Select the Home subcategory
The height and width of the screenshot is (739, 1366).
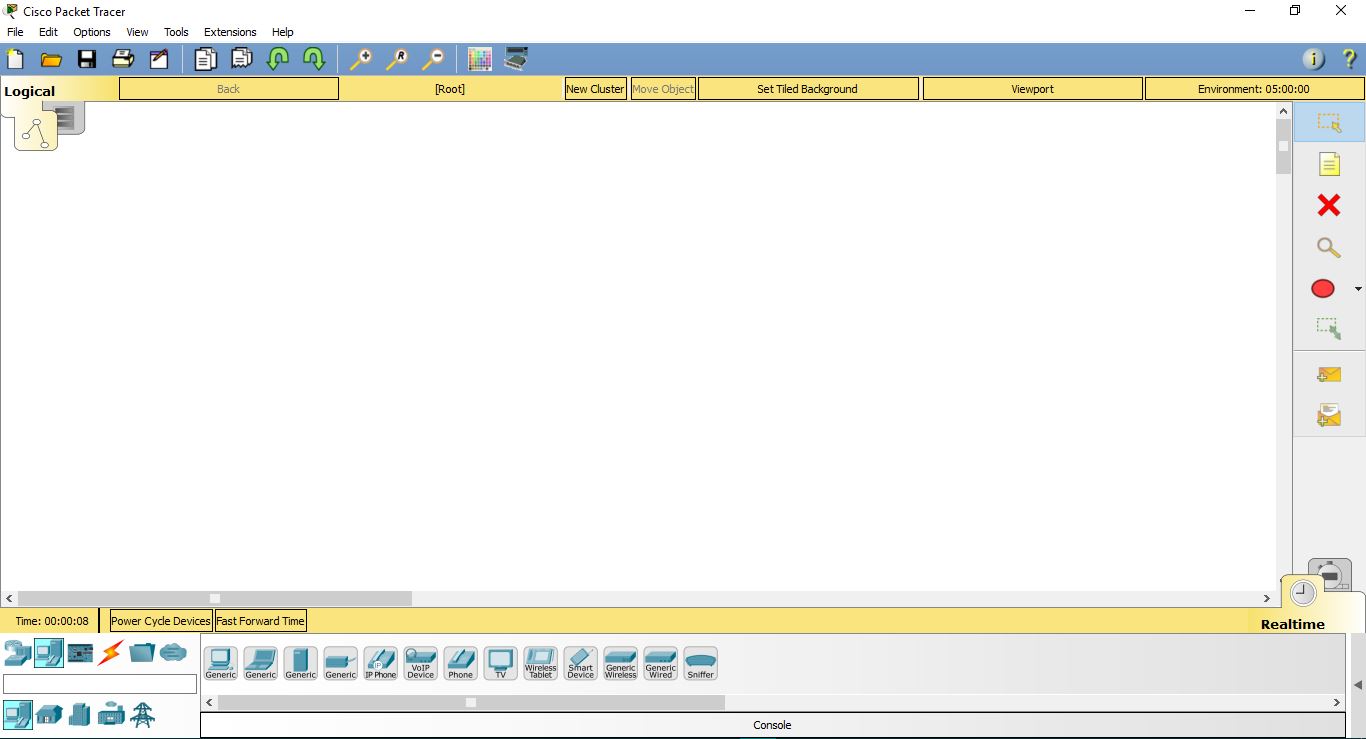49,715
